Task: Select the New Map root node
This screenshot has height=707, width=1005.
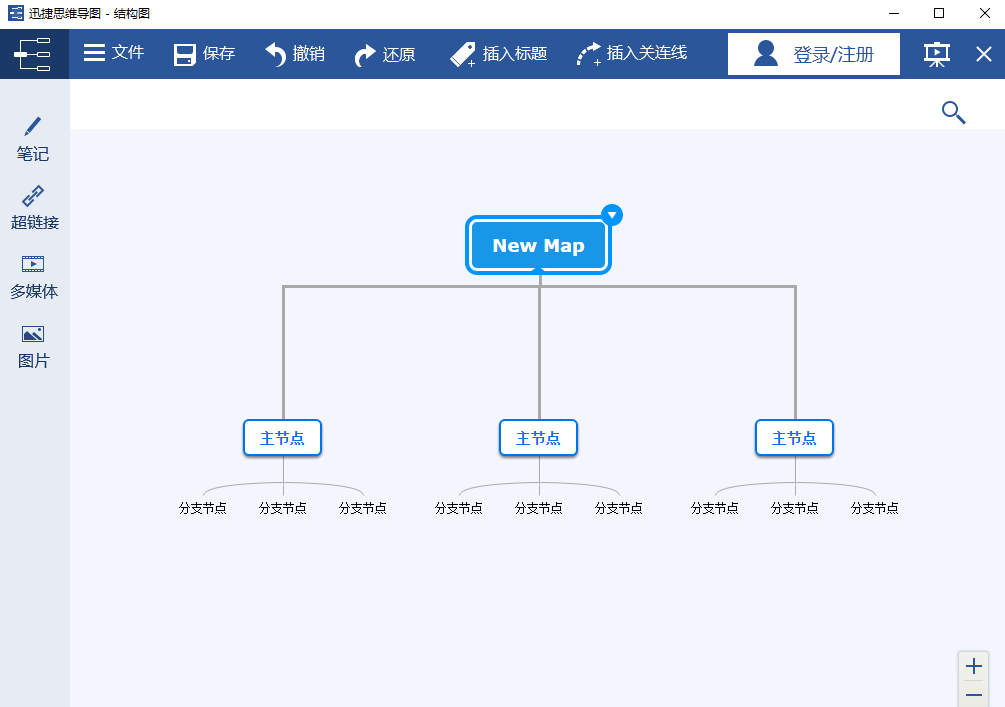Action: point(538,245)
